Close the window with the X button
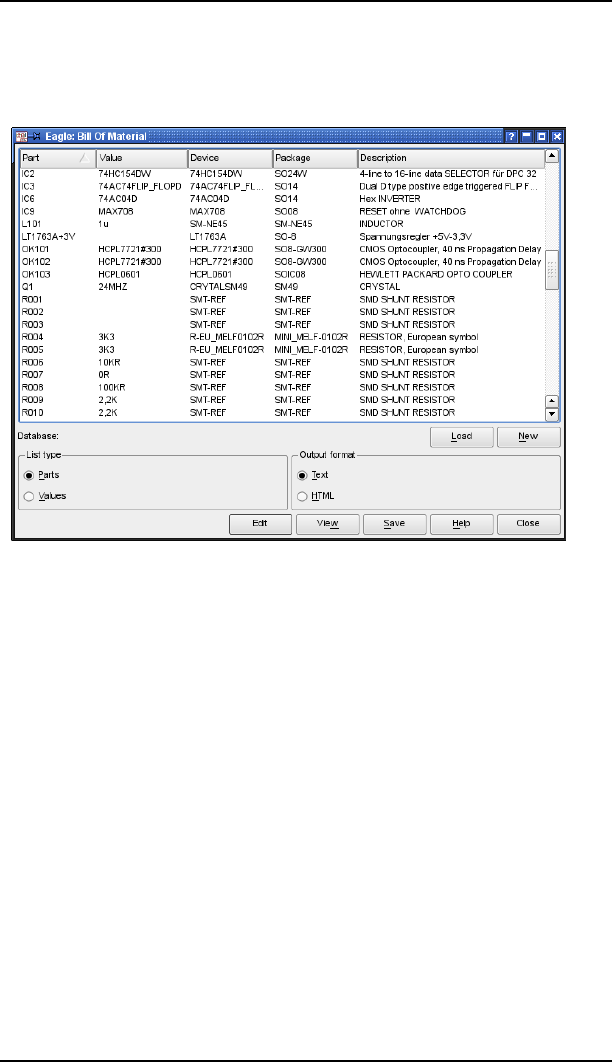 [556, 136]
